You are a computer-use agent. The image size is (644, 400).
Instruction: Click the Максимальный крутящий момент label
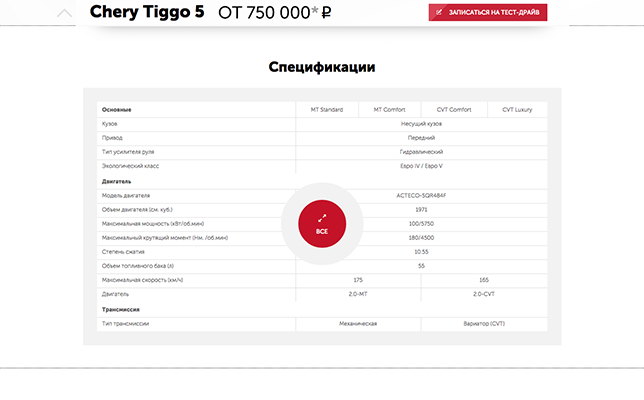(x=165, y=238)
